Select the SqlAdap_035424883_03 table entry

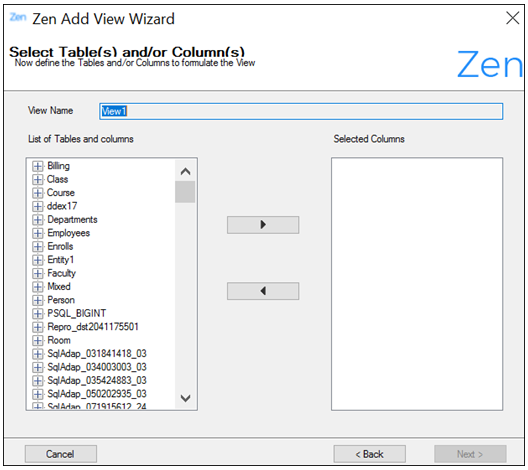click(97, 380)
